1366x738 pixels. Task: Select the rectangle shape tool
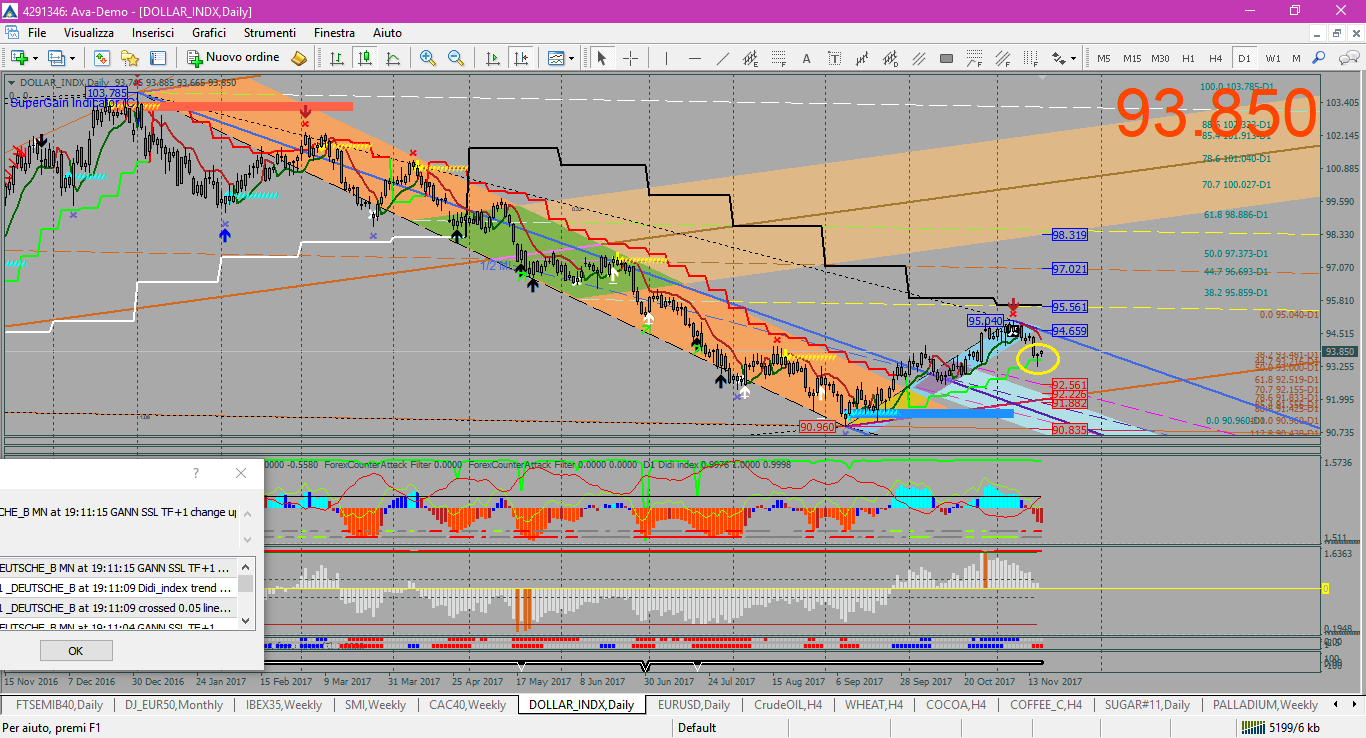click(947, 58)
